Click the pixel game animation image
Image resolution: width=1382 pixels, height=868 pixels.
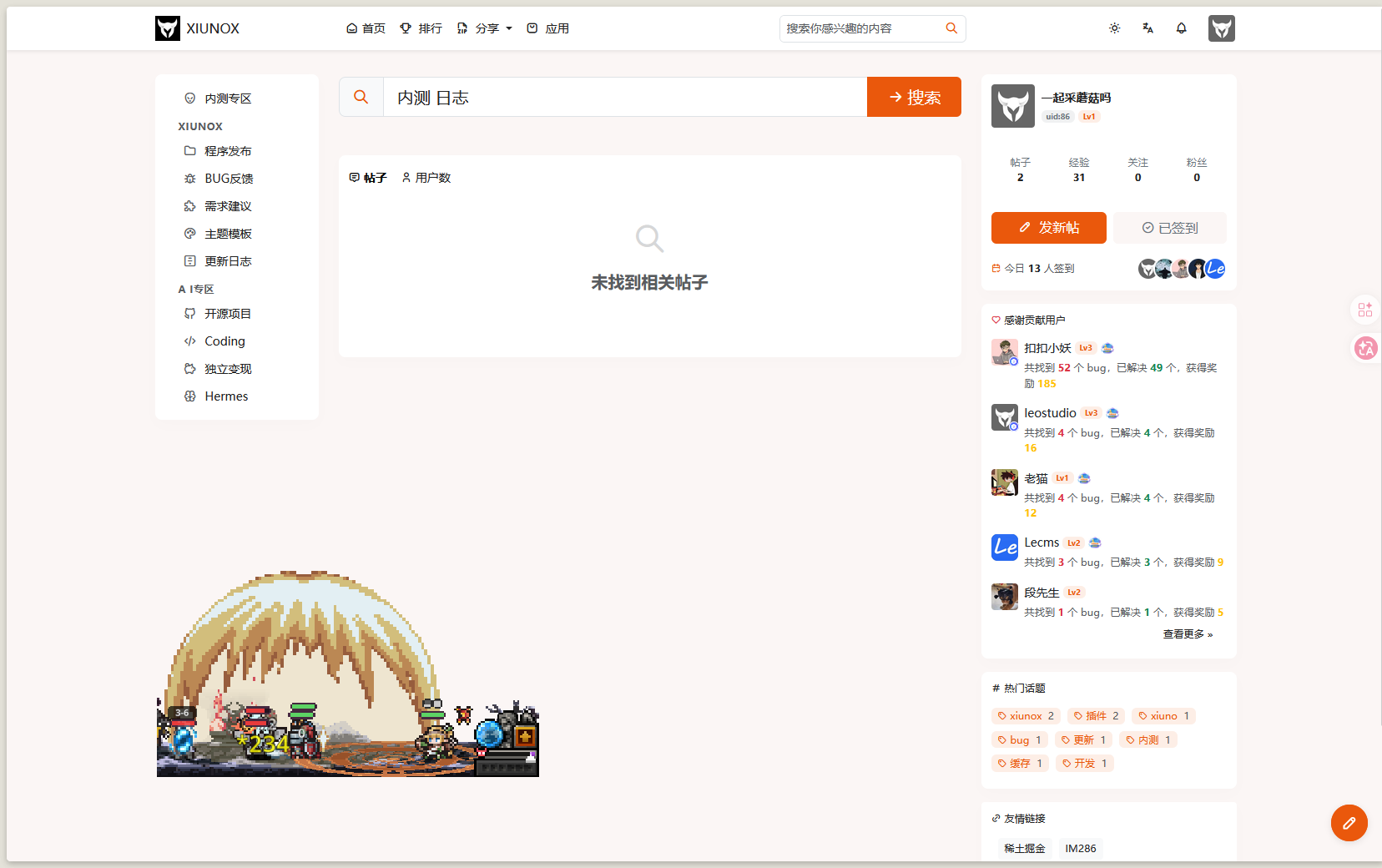(x=347, y=674)
